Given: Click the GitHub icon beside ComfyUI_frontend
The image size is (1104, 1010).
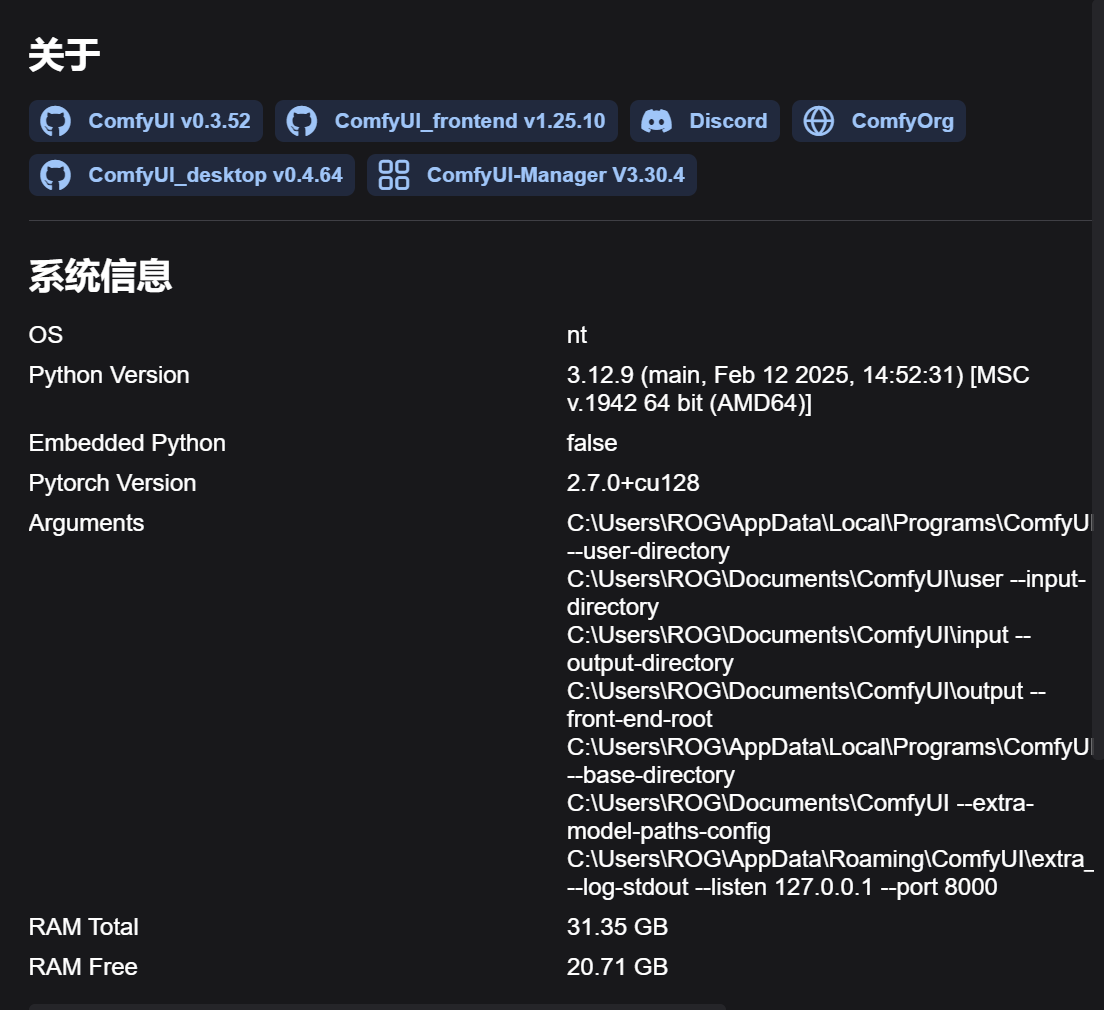Looking at the screenshot, I should [302, 121].
